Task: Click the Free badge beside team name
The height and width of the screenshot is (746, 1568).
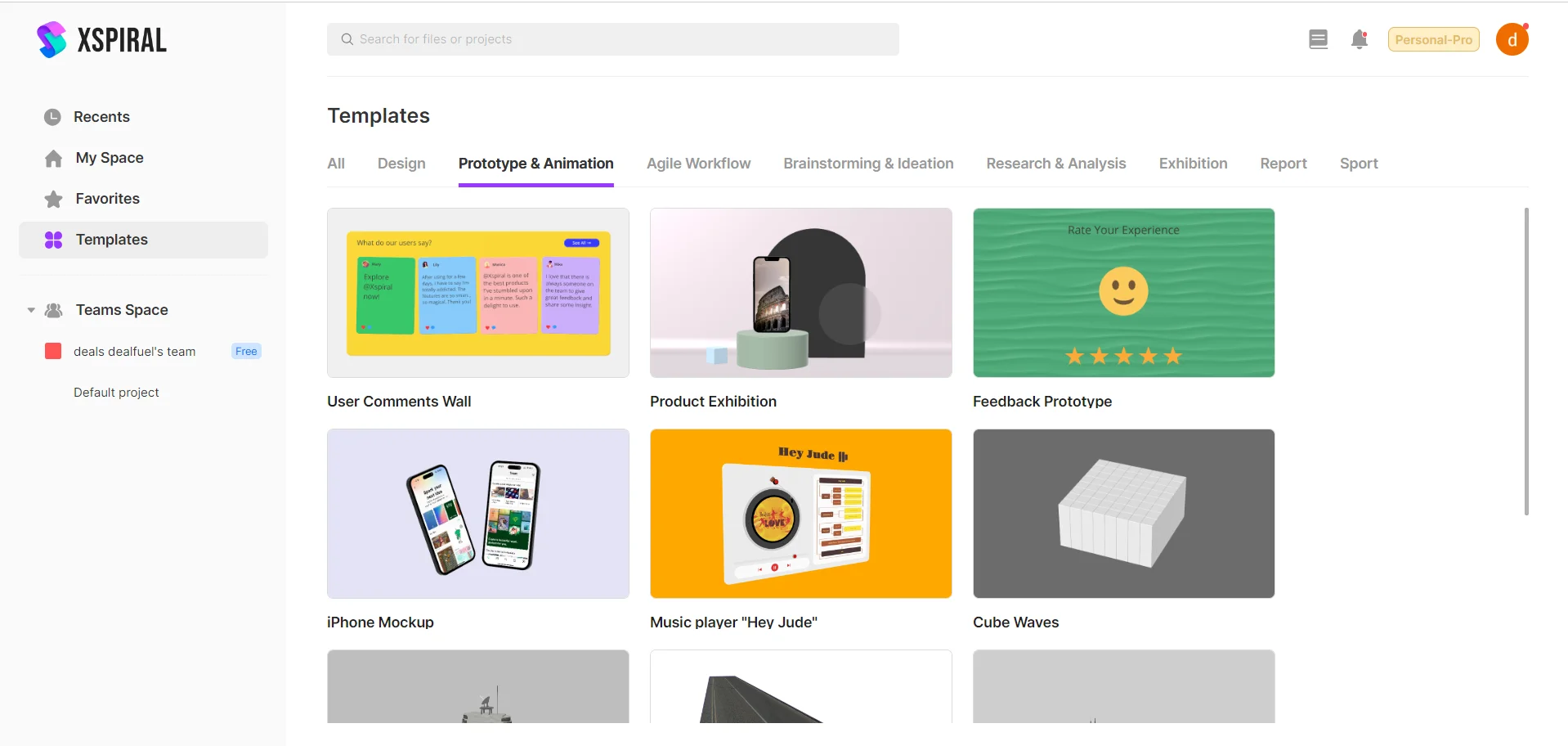Action: (246, 351)
